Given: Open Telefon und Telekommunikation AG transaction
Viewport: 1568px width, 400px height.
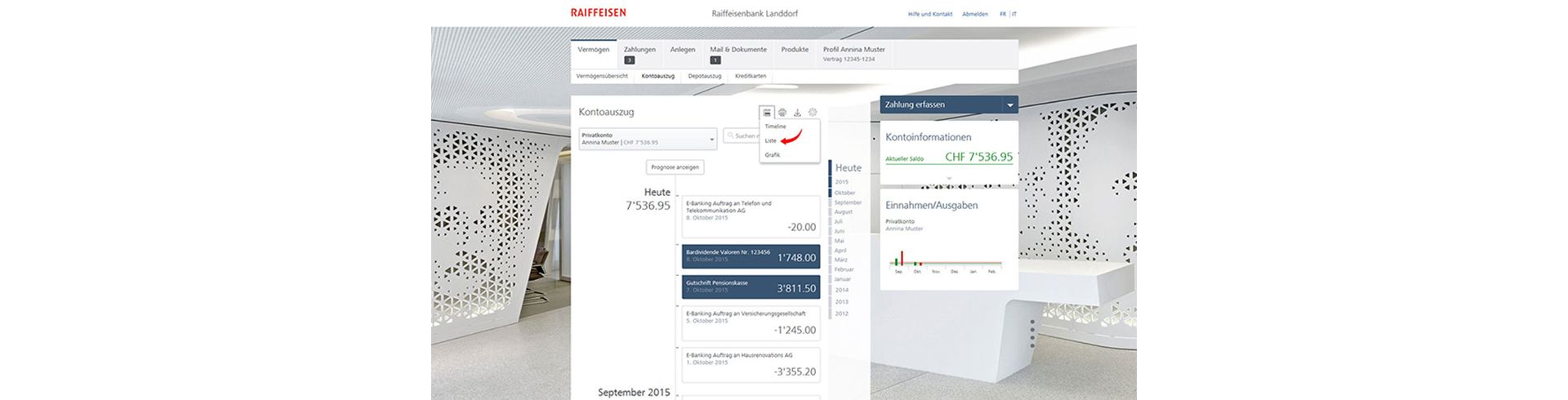Looking at the screenshot, I should click(x=751, y=216).
